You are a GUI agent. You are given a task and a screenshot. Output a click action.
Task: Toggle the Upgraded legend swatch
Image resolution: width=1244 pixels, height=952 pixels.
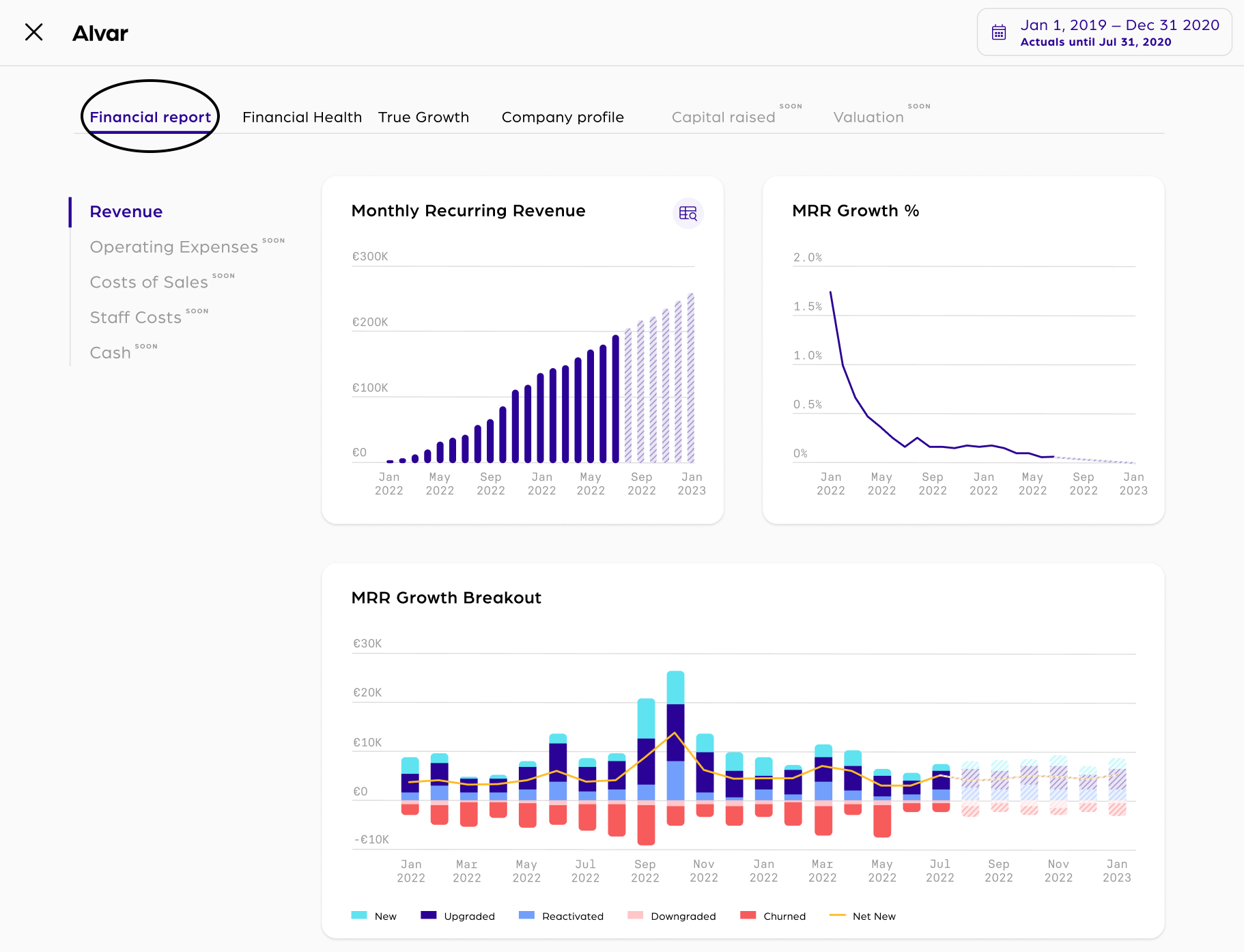tap(429, 915)
